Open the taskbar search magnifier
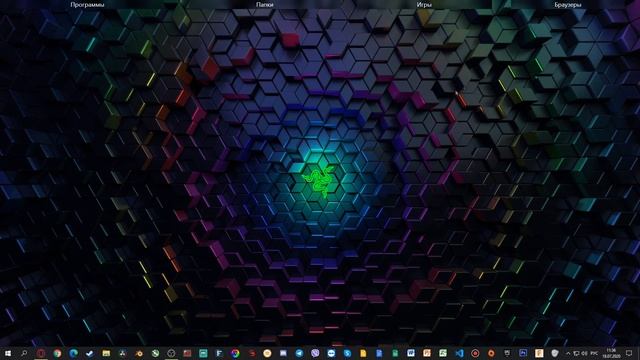640x360 pixels. pos(24,353)
